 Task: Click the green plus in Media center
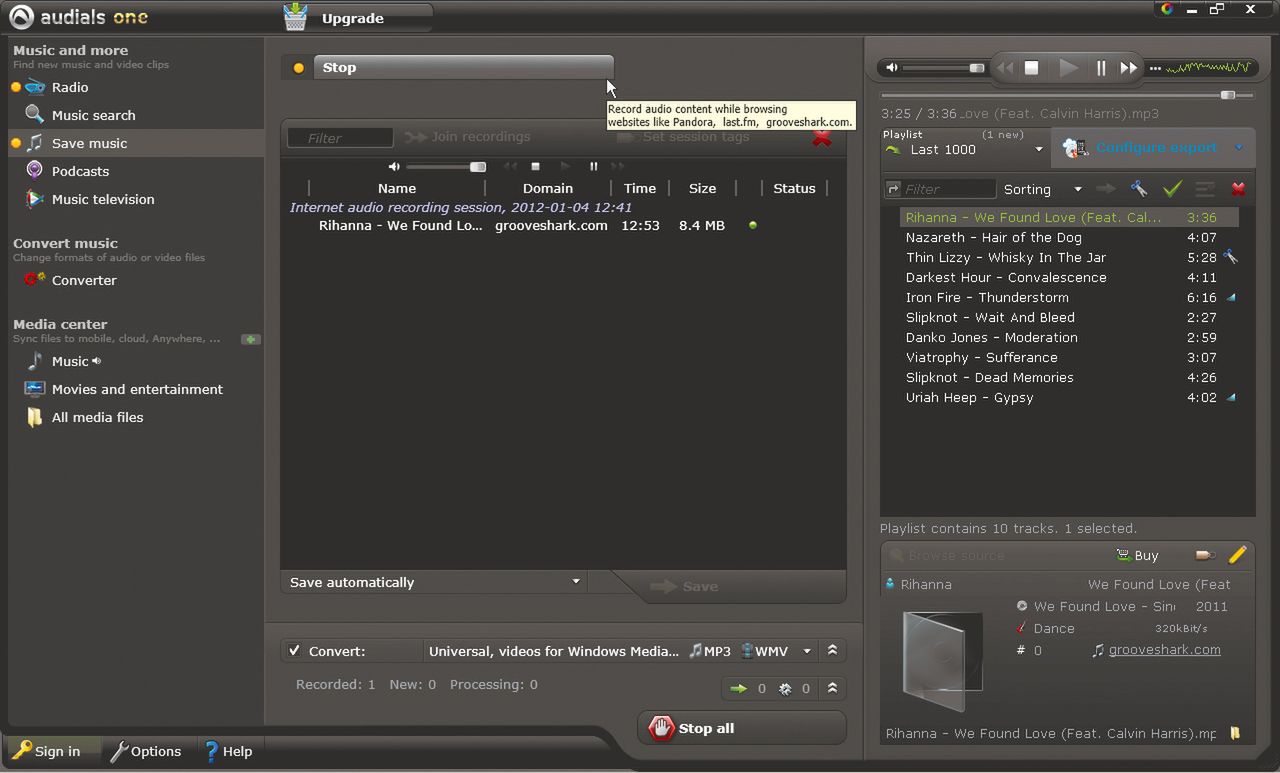tap(251, 339)
